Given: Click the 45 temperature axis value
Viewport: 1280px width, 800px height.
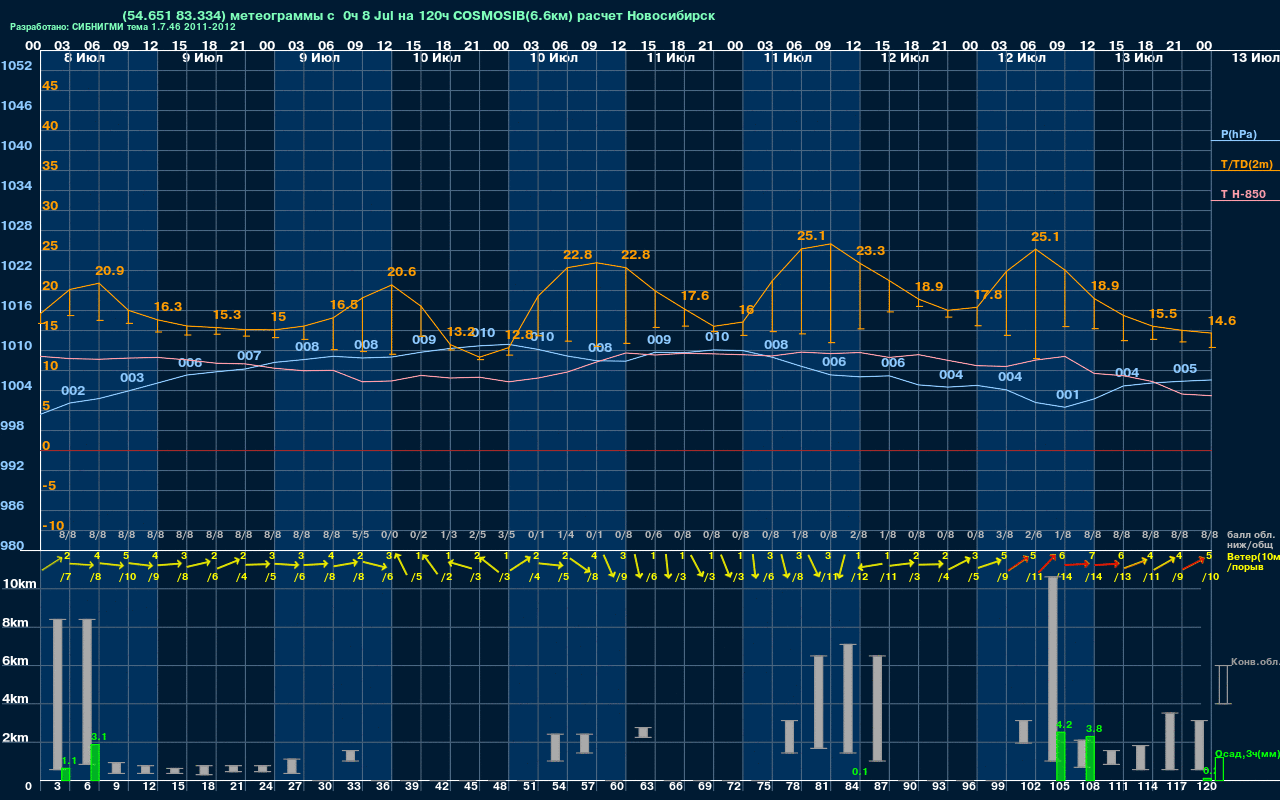Looking at the screenshot, I should click(x=50, y=86).
